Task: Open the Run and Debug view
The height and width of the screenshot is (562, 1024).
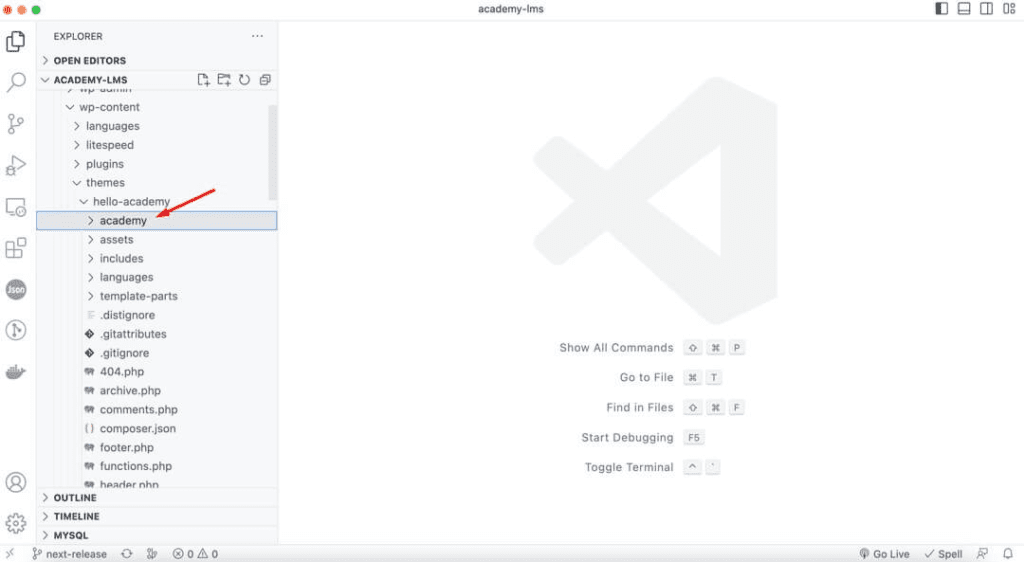Action: [x=16, y=165]
